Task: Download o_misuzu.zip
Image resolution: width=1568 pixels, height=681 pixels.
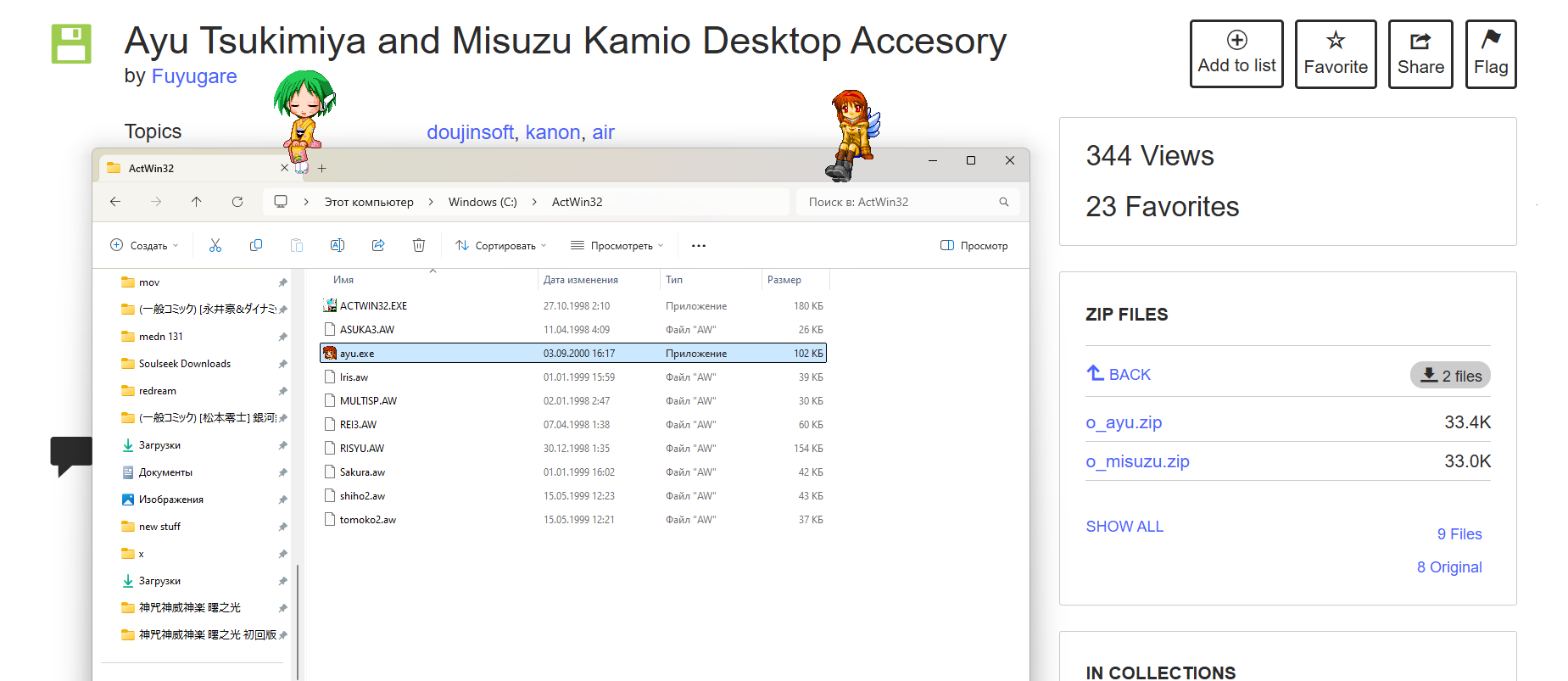Action: click(1137, 461)
